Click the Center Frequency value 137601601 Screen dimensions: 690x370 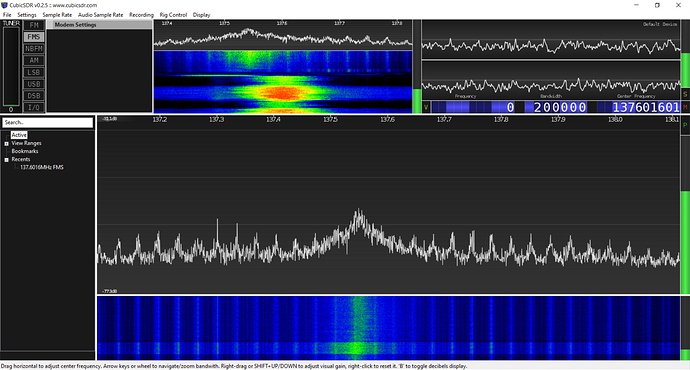point(646,107)
